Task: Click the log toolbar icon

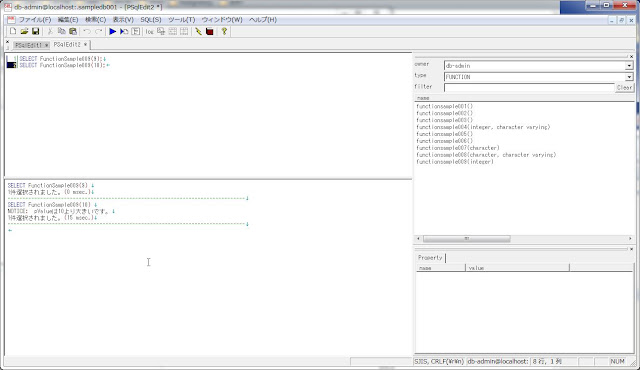Action: (149, 31)
